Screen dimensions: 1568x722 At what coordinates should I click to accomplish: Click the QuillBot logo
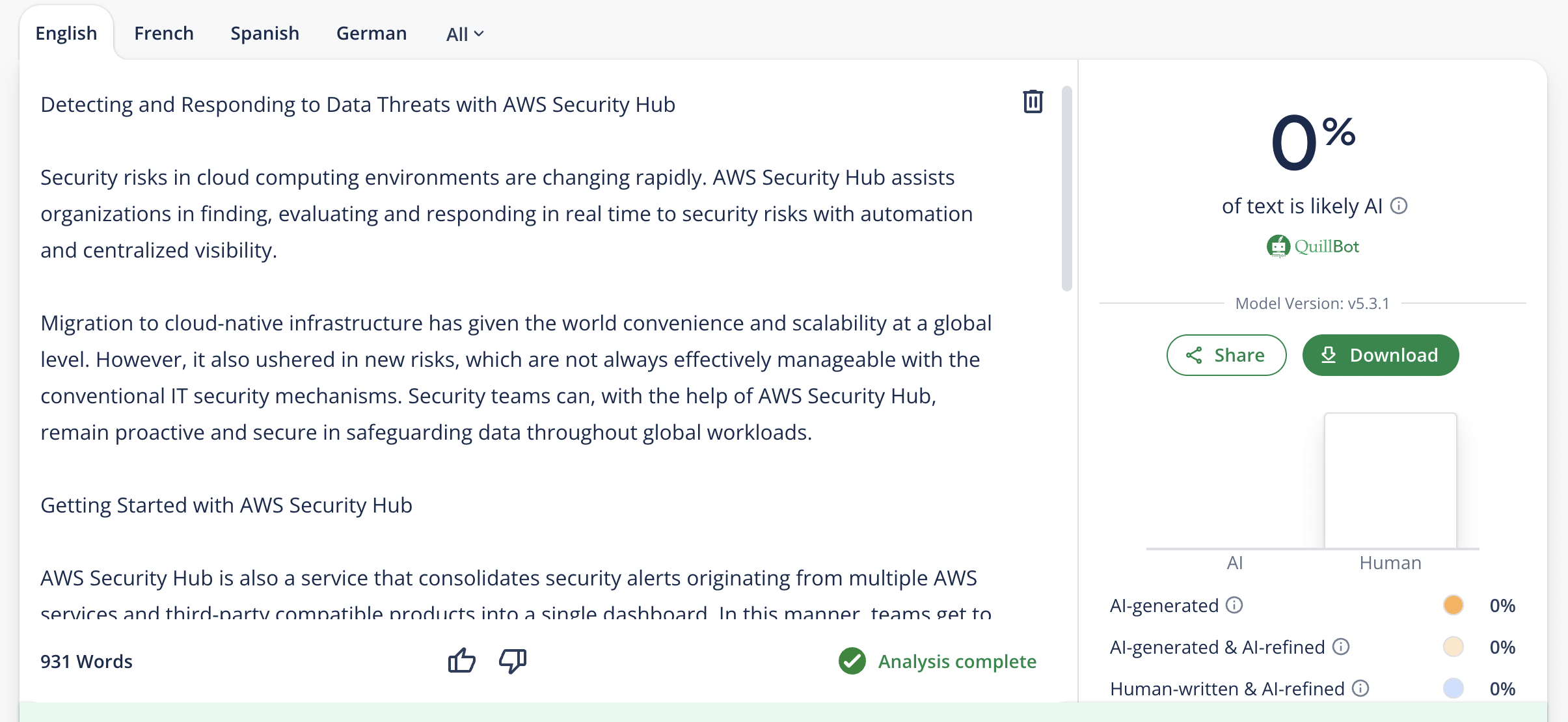(1313, 247)
